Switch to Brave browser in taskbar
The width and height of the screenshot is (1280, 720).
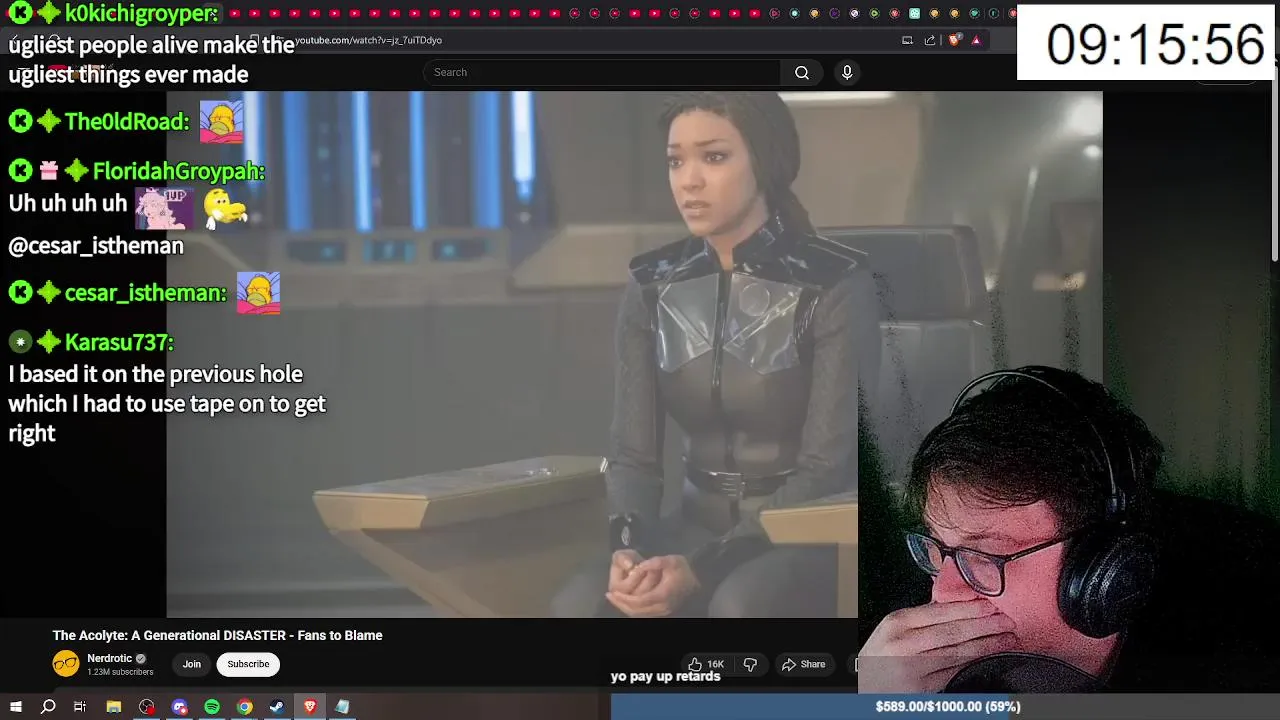pyautogui.click(x=310, y=707)
